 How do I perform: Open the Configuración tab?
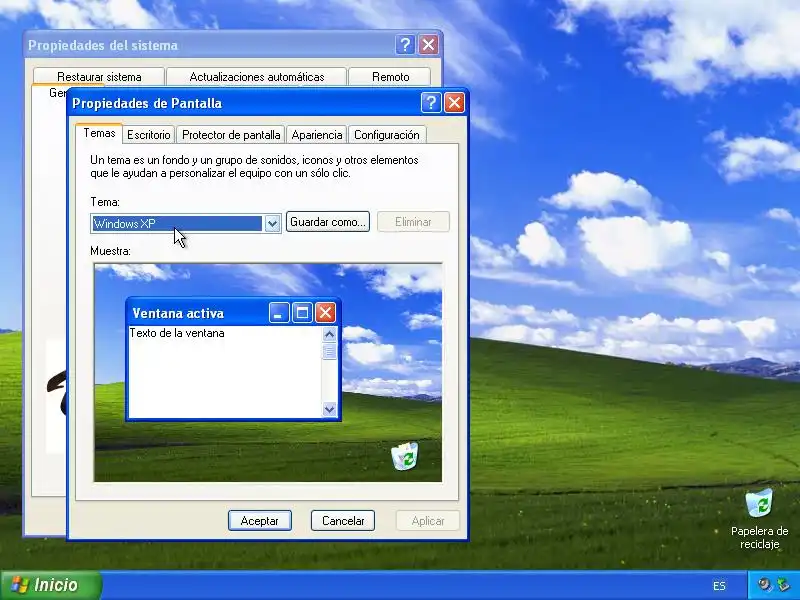387,135
